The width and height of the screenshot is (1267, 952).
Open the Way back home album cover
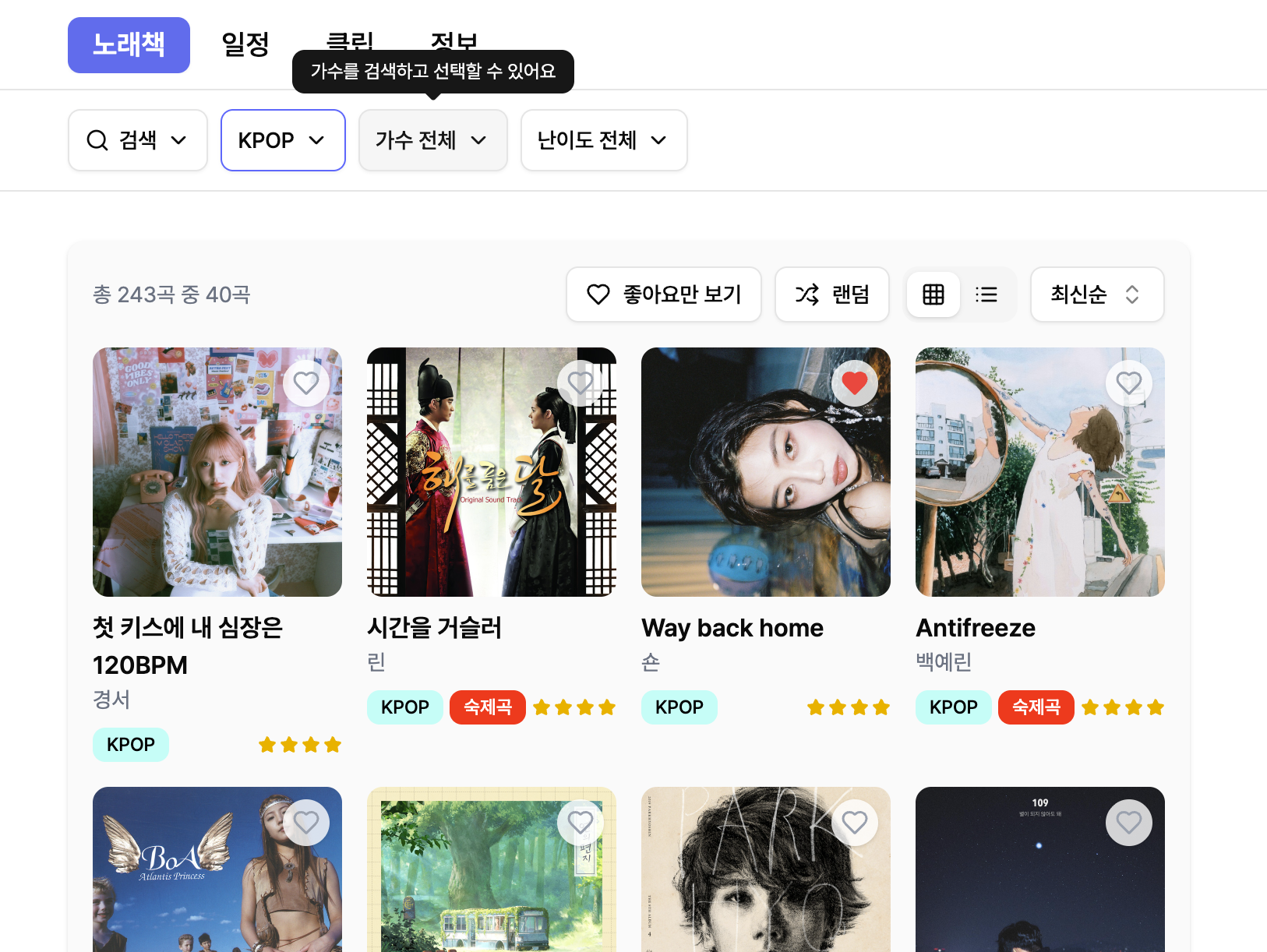[x=766, y=472]
